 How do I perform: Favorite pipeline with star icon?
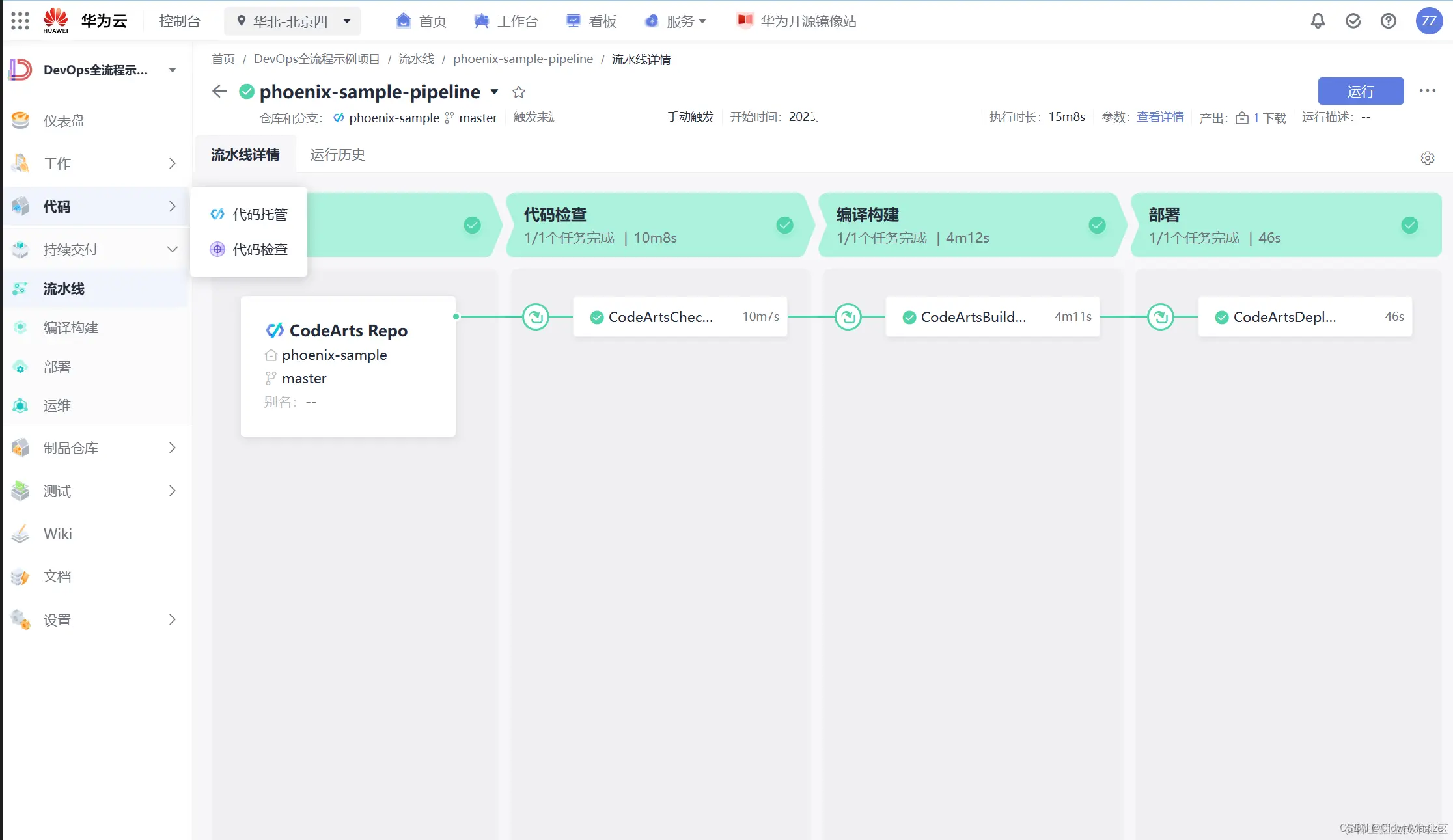[x=519, y=92]
